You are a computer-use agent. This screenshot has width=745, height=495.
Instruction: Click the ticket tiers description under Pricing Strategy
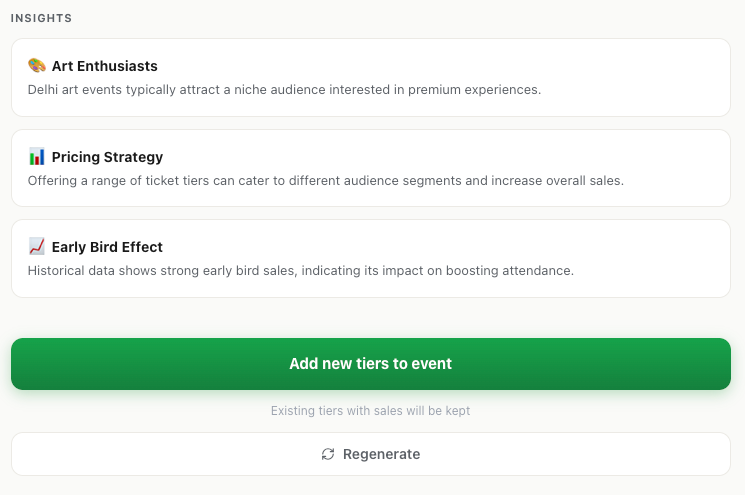coord(325,181)
